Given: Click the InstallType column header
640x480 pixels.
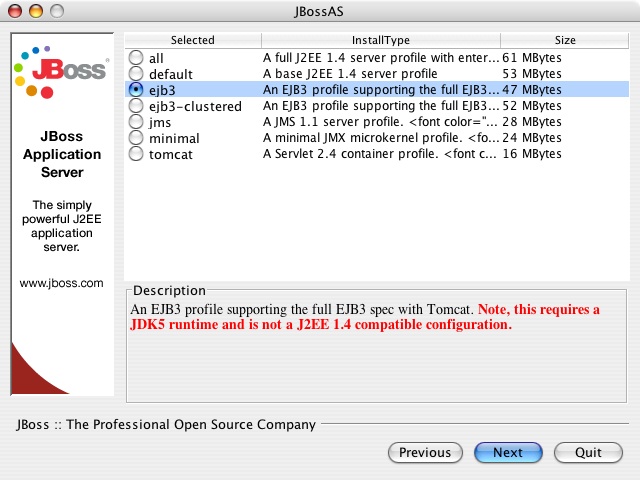Looking at the screenshot, I should tap(381, 40).
